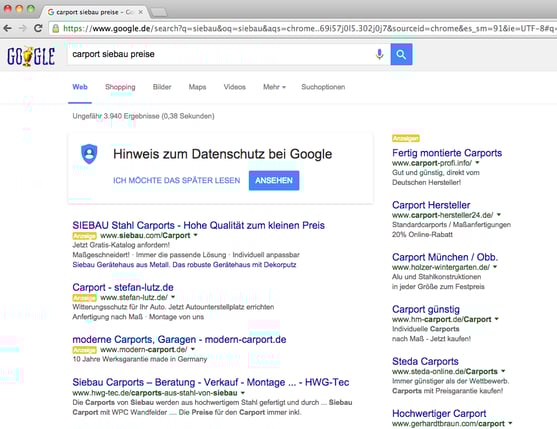Open a new browser tab
Screen dimensions: 557x429
tap(158, 12)
